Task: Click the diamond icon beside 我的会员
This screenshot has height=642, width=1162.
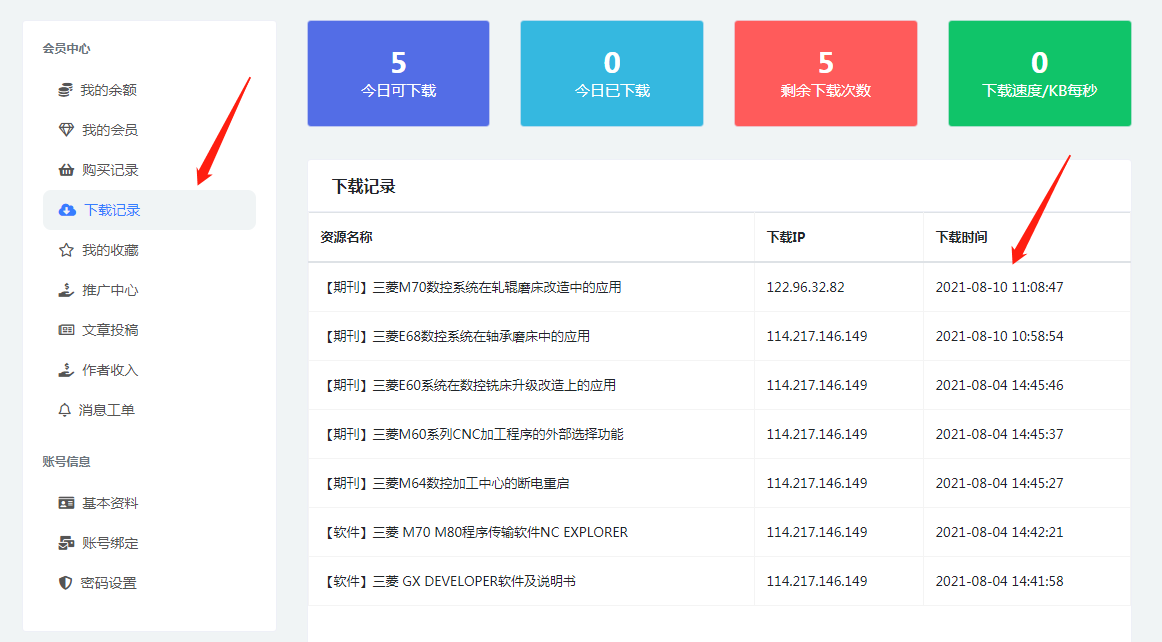Action: [66, 130]
